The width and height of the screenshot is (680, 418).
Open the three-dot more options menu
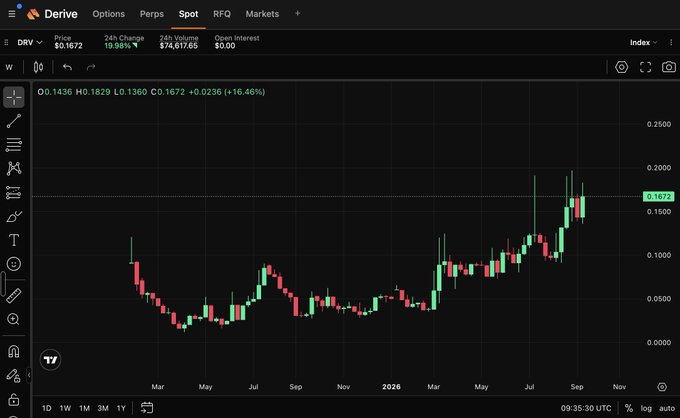[671, 42]
